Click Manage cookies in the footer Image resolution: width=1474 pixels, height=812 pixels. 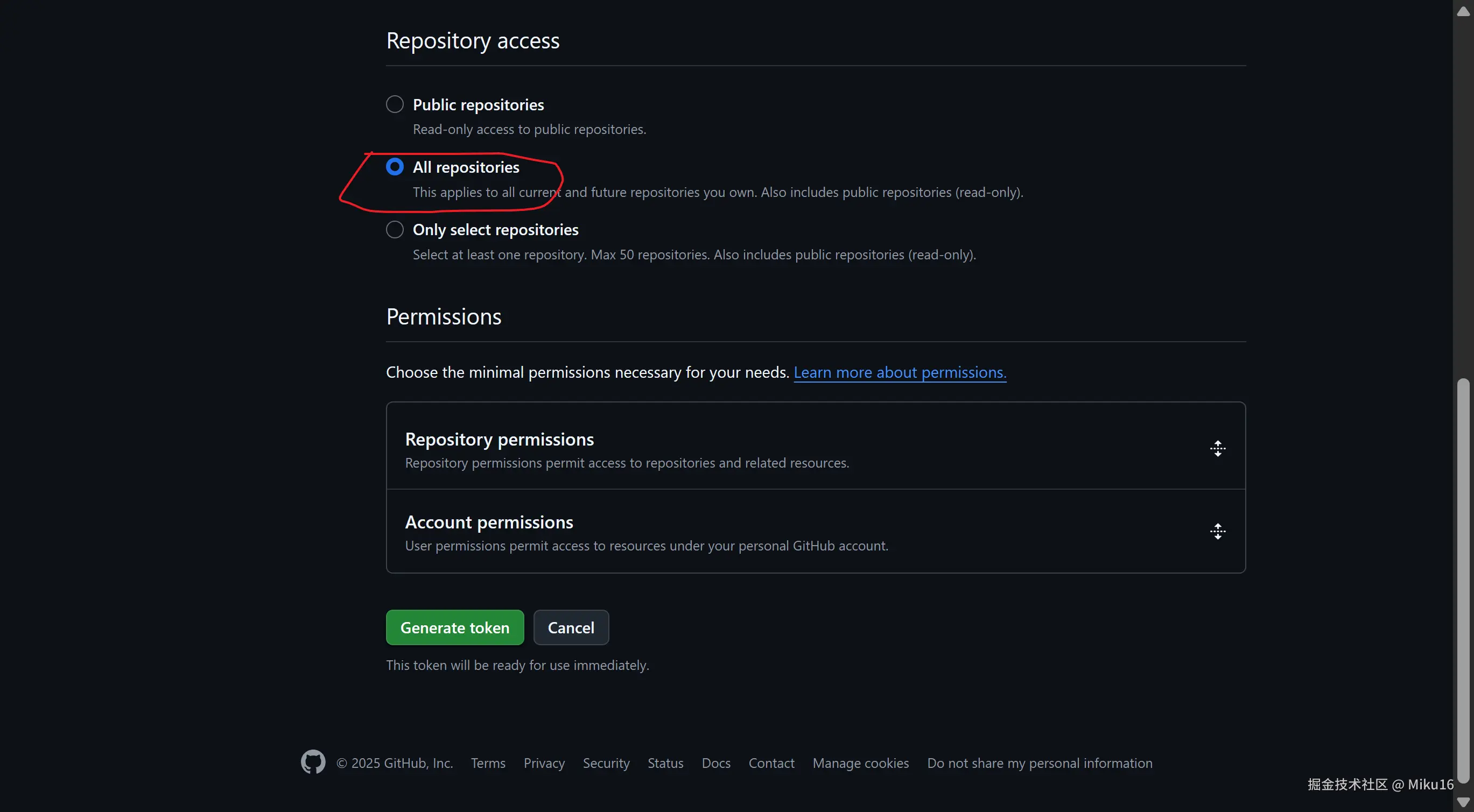point(861,763)
